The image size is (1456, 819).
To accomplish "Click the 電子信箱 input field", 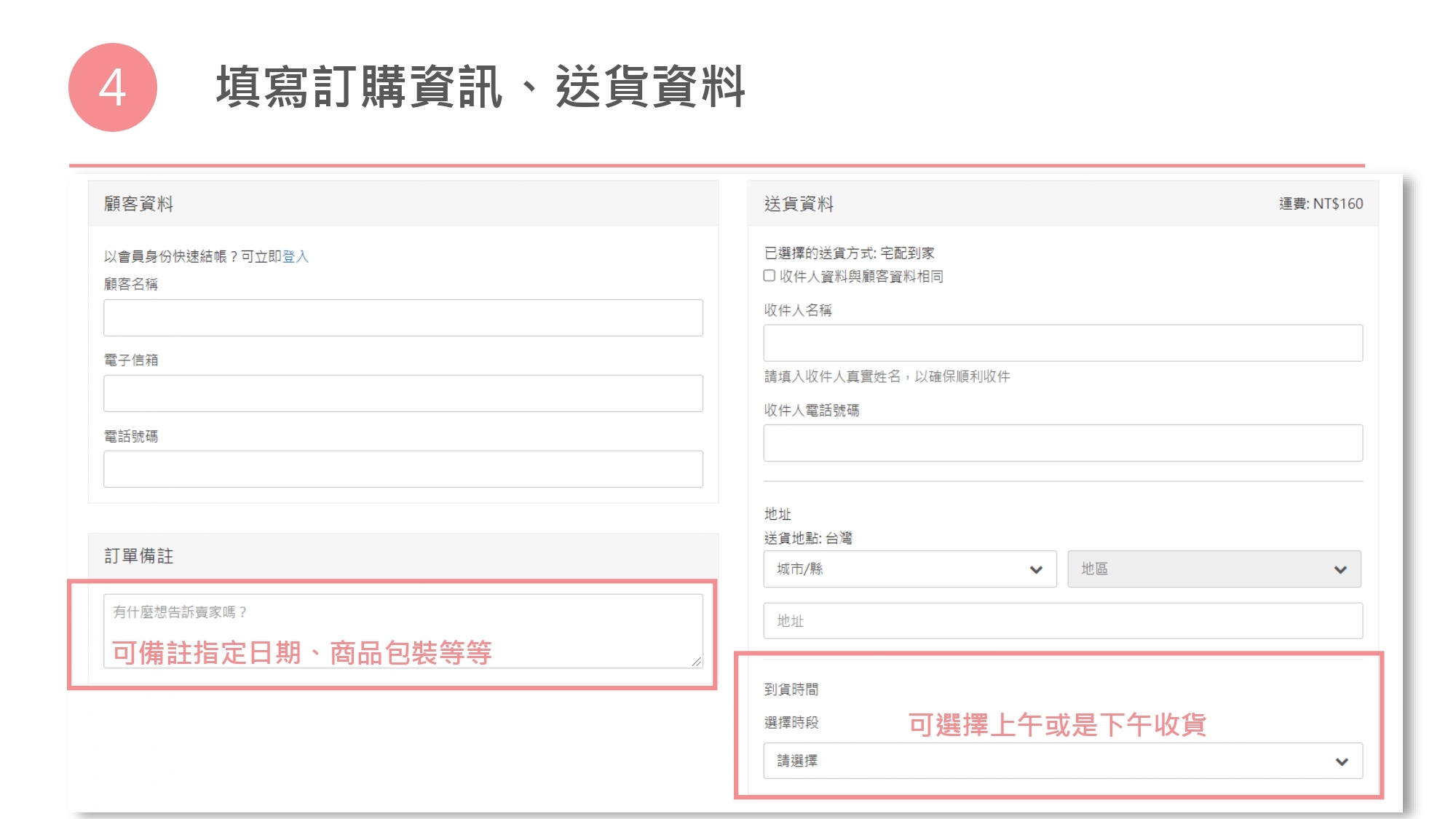I will click(403, 393).
